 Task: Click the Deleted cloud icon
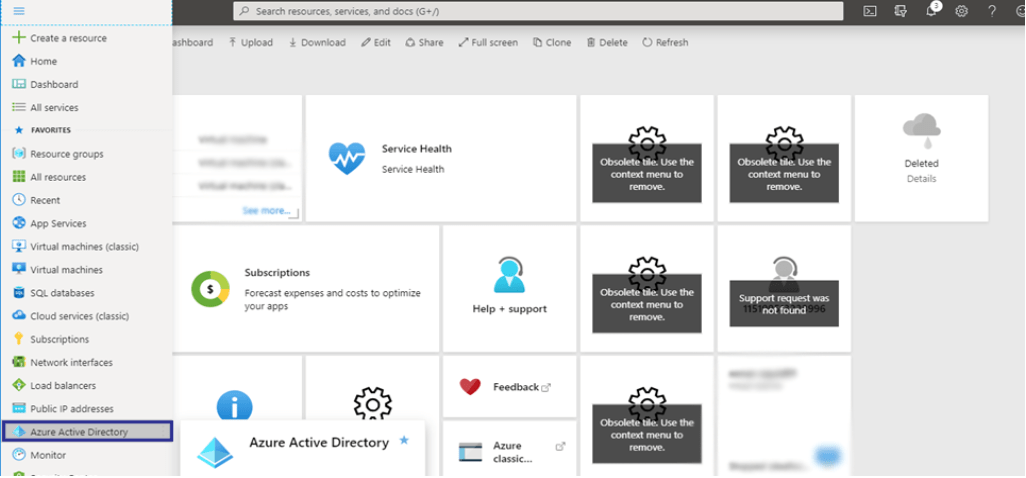click(x=921, y=130)
